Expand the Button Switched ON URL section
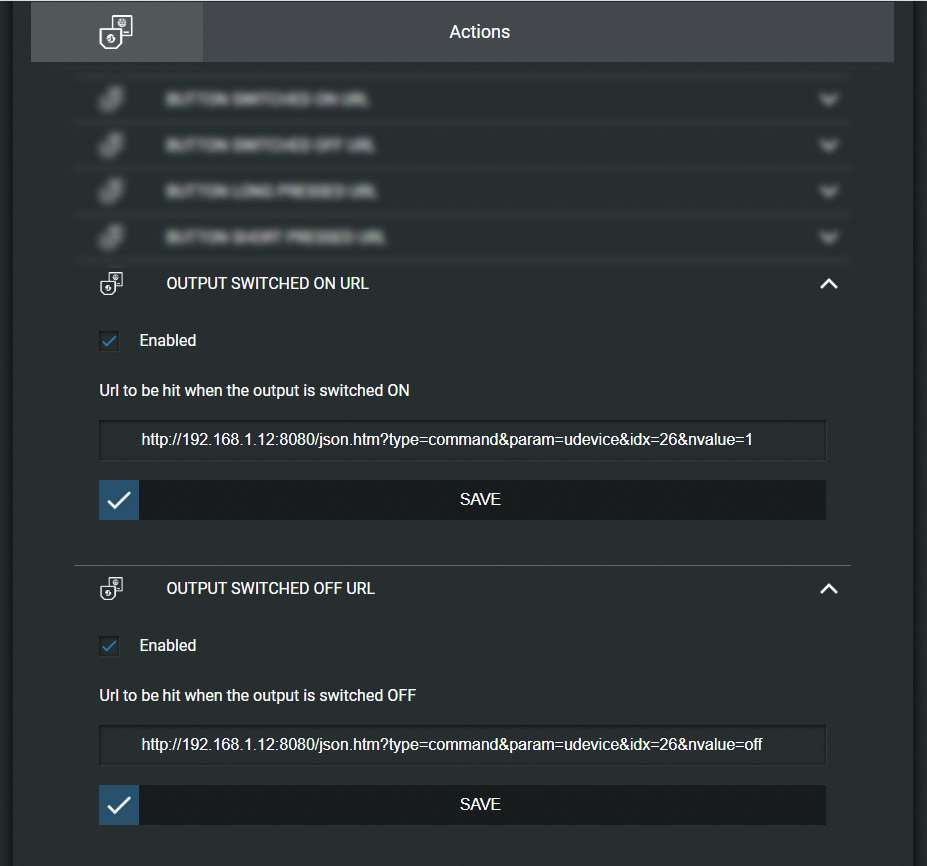Image resolution: width=927 pixels, height=866 pixels. [827, 100]
